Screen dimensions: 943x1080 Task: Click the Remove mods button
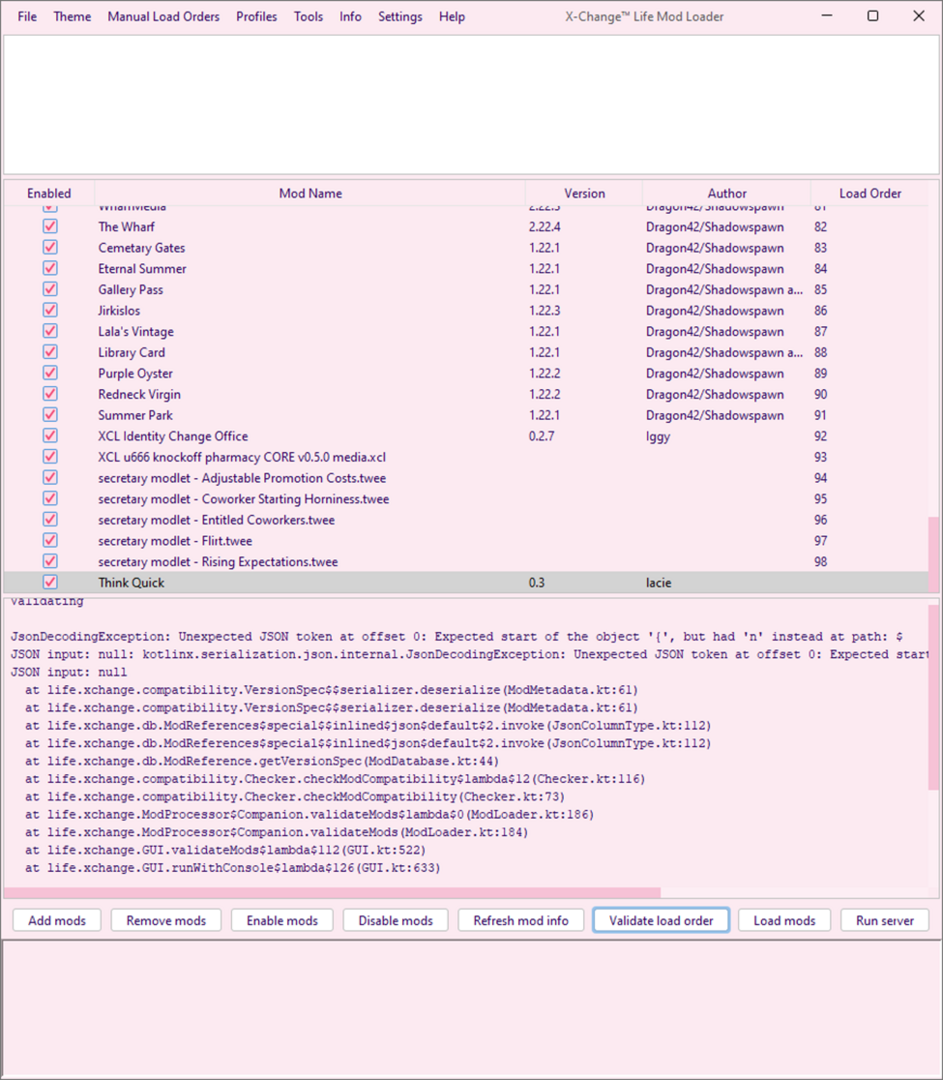coord(166,920)
